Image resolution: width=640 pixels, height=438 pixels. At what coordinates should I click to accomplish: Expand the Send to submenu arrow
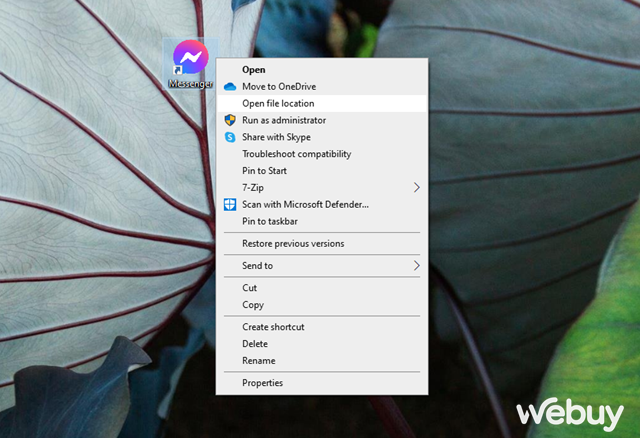point(416,266)
